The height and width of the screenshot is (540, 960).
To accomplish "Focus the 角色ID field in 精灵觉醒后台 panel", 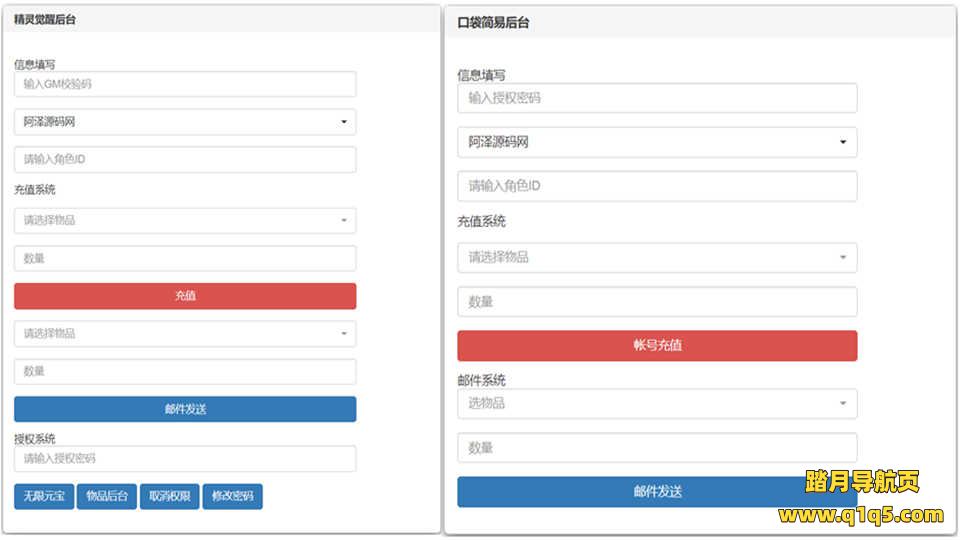I will (x=185, y=160).
